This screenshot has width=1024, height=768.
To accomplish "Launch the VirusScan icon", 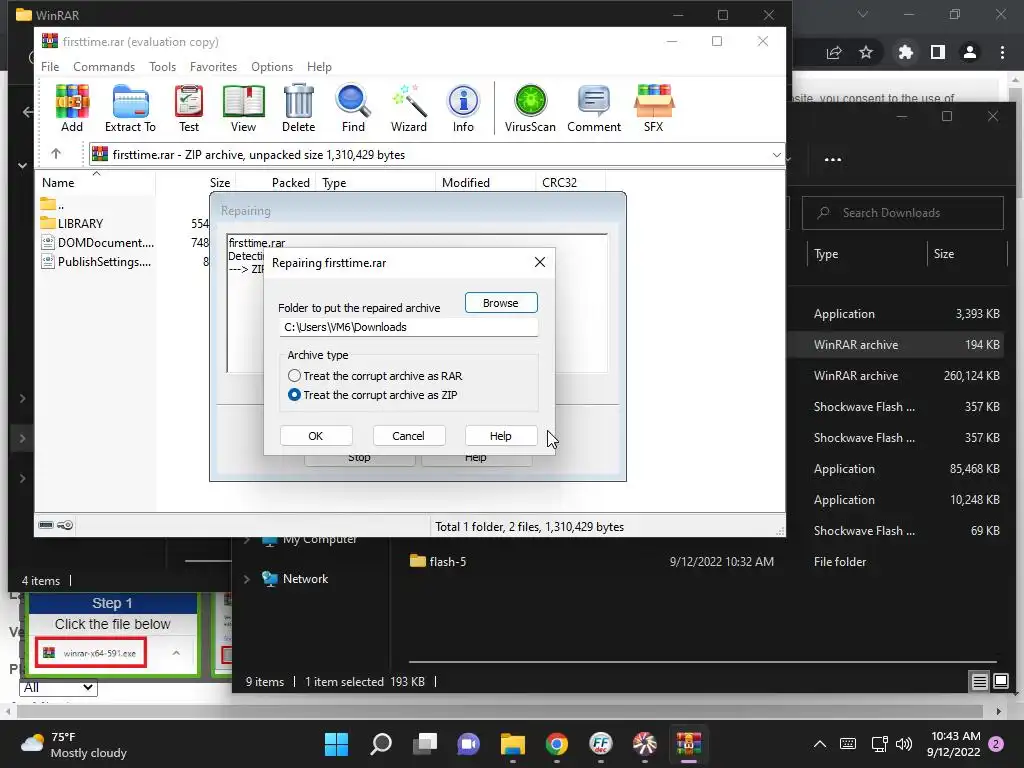I will pyautogui.click(x=530, y=108).
